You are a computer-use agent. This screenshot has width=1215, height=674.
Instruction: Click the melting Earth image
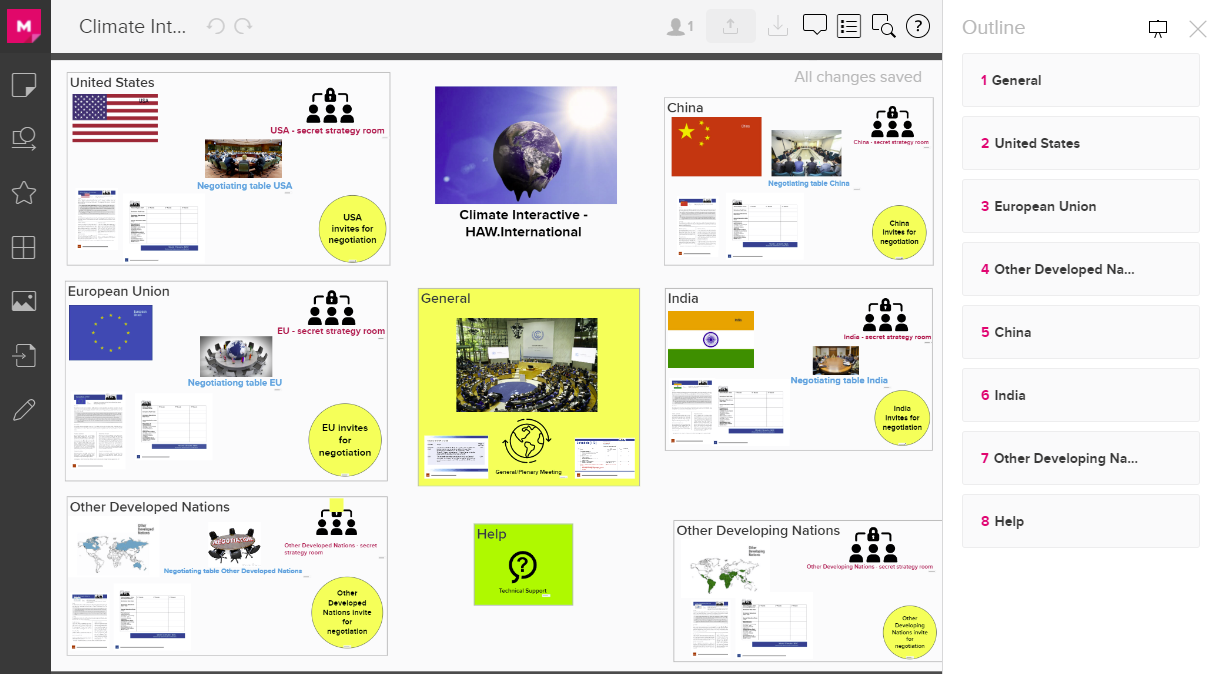(x=526, y=145)
